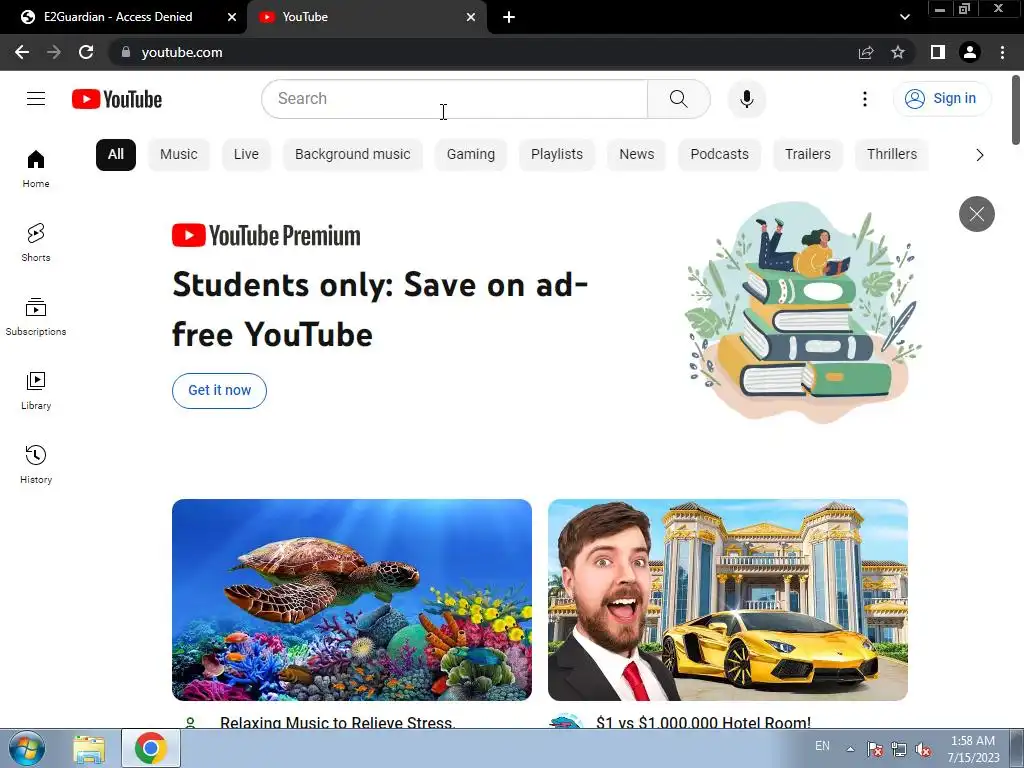This screenshot has width=1024, height=768.
Task: Open Shorts from sidebar
Action: [36, 242]
